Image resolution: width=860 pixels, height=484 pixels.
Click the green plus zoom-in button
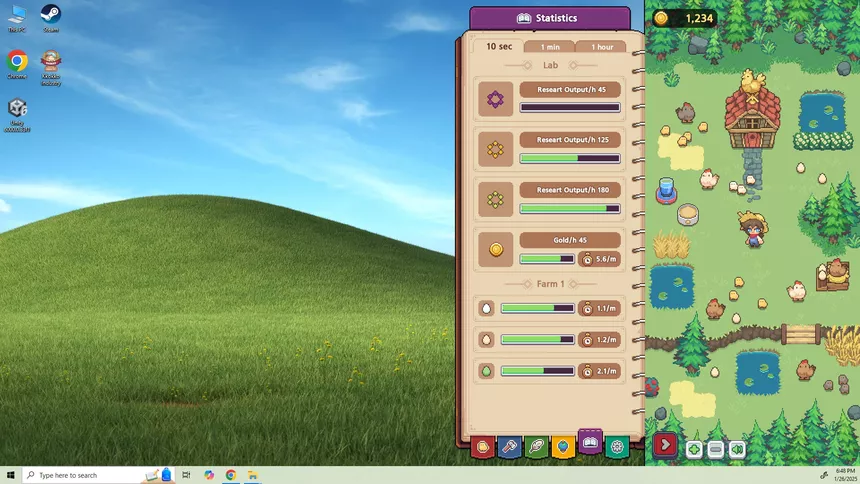pyautogui.click(x=694, y=449)
